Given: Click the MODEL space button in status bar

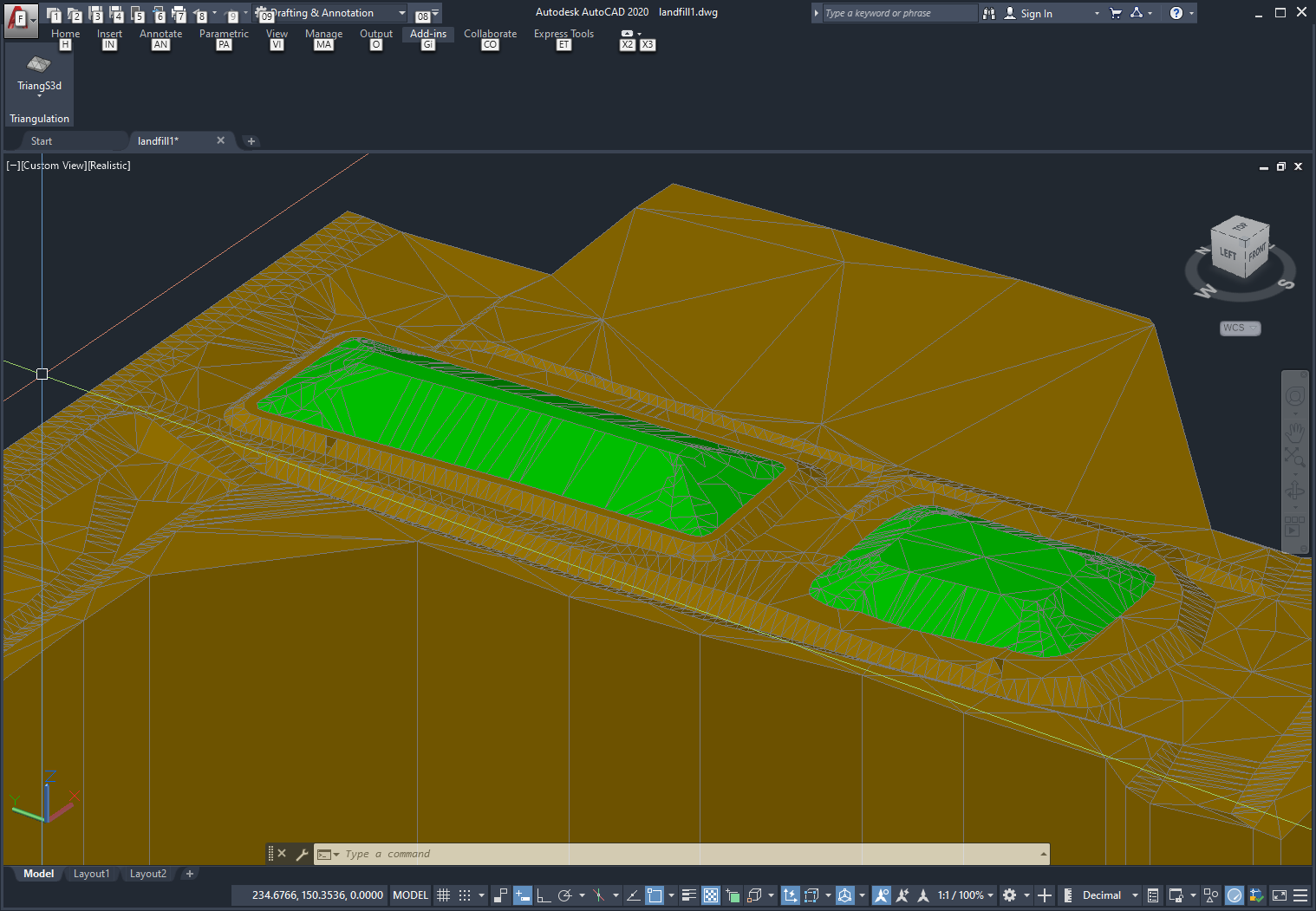Looking at the screenshot, I should (410, 895).
